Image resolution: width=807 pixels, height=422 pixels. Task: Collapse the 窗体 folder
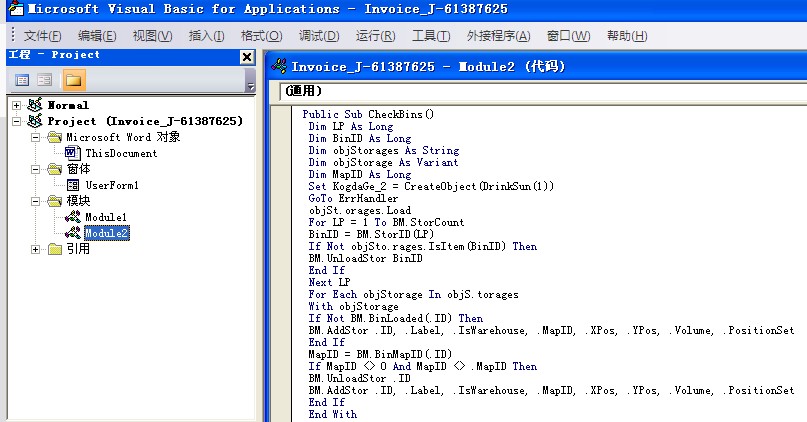[35, 169]
